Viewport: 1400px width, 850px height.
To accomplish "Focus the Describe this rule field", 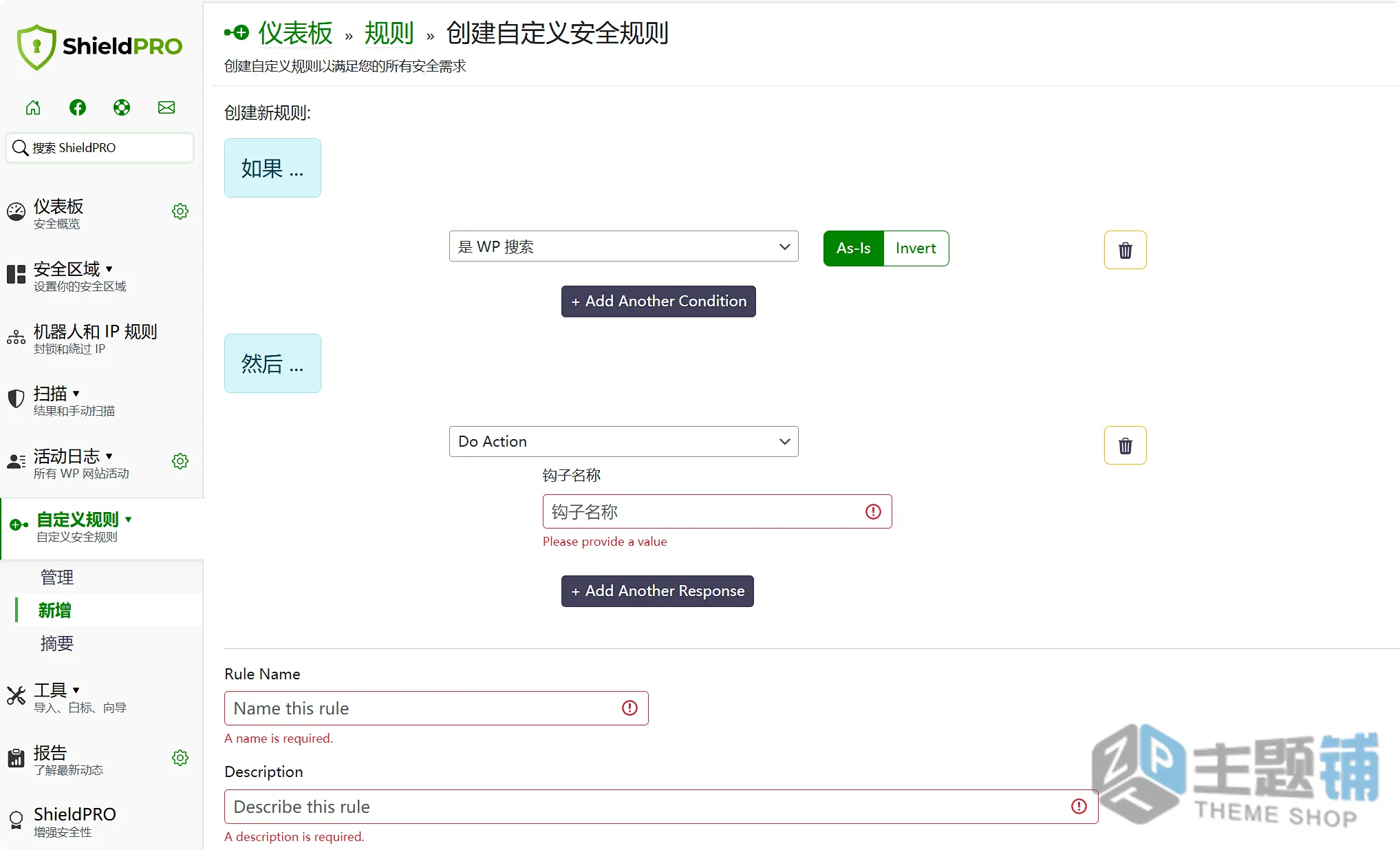I will tap(661, 807).
